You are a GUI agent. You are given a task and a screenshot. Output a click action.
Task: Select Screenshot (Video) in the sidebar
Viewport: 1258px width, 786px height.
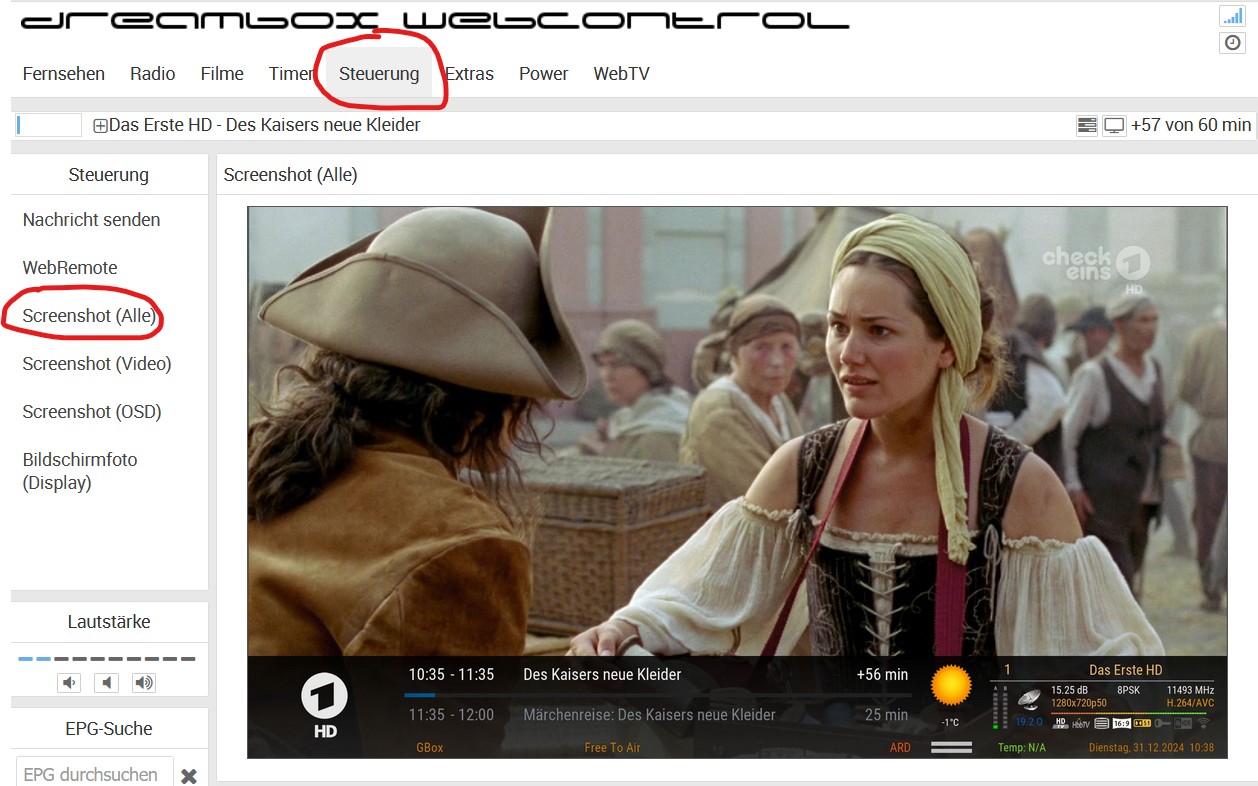tap(97, 364)
